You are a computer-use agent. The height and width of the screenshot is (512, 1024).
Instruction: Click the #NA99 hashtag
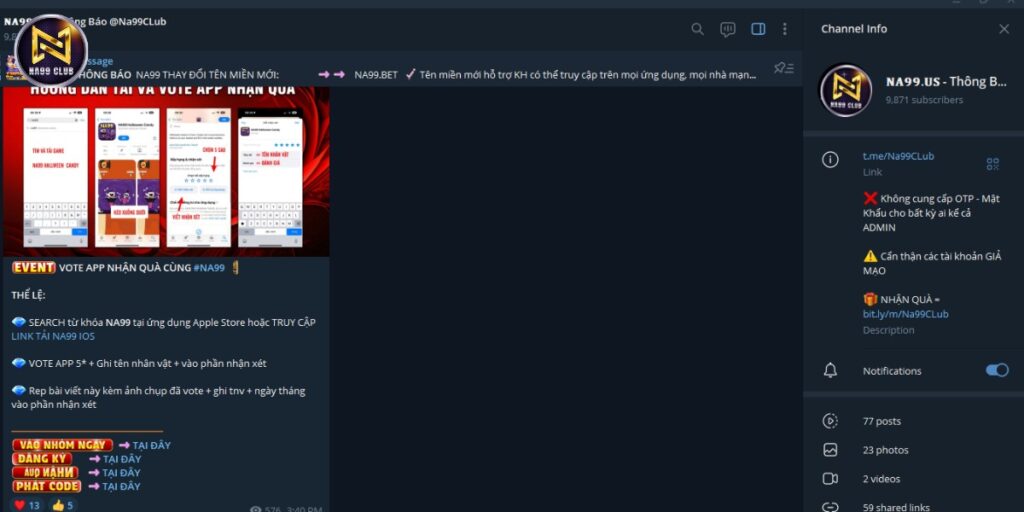(x=208, y=268)
